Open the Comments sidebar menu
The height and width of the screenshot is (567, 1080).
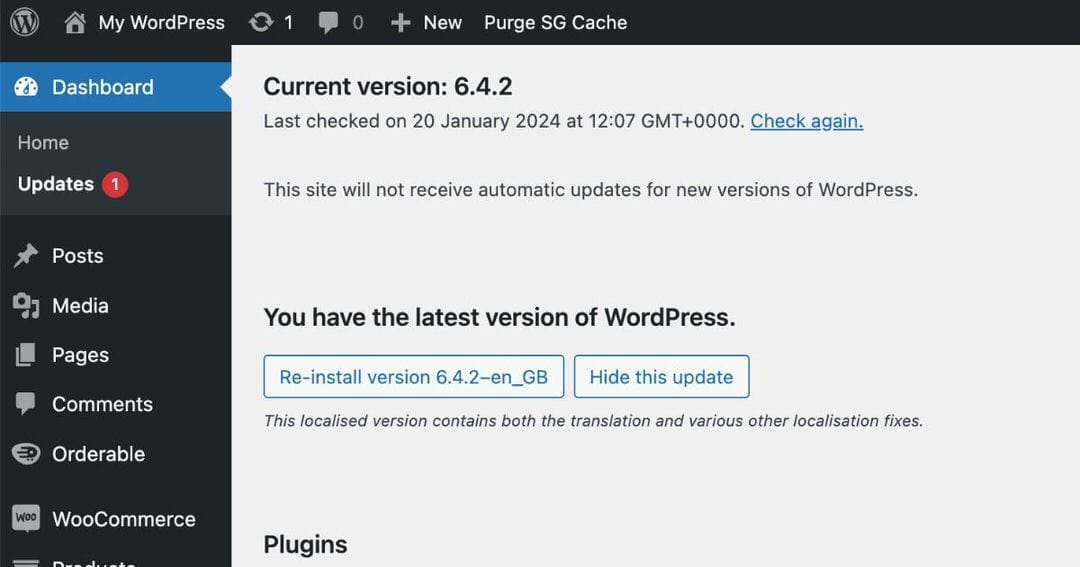pos(103,404)
